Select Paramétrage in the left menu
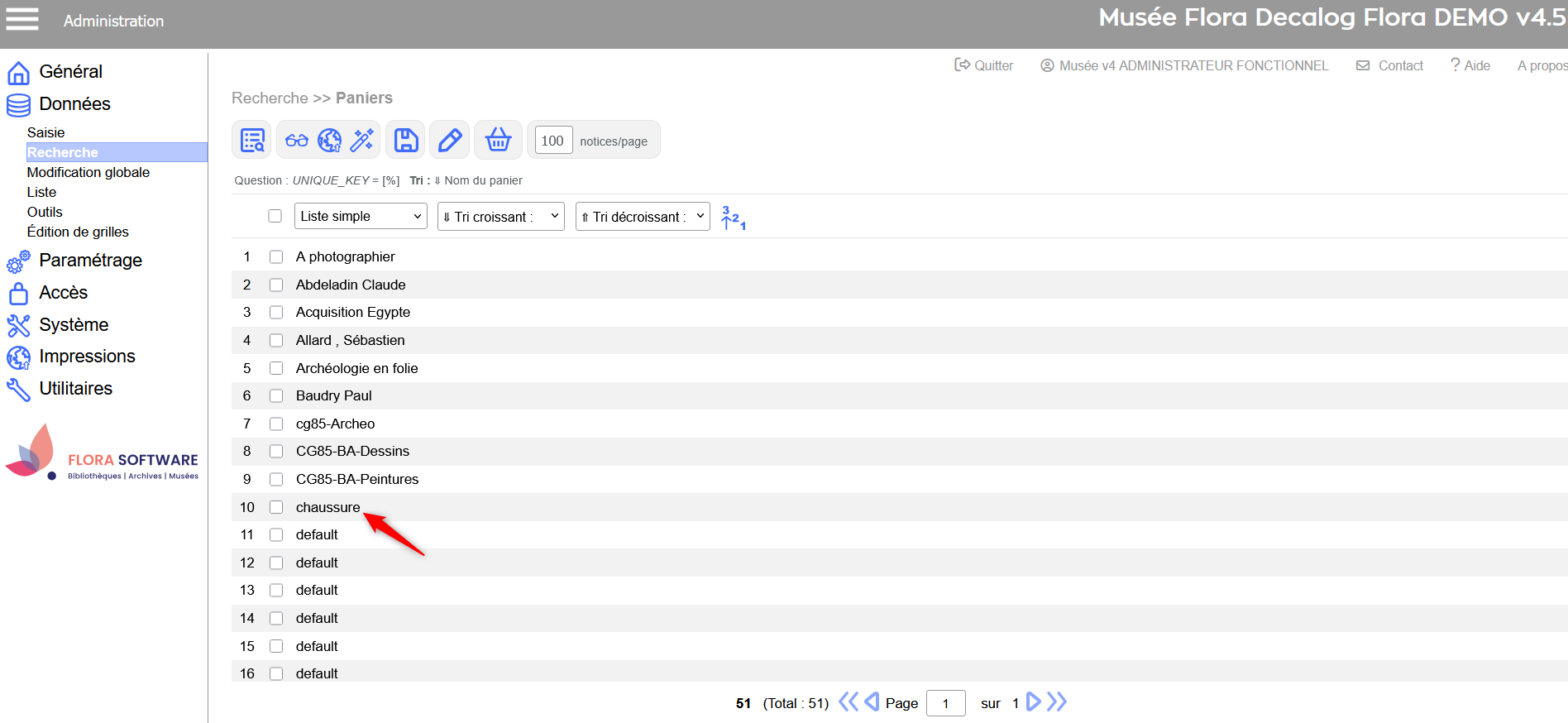The image size is (1568, 723). pyautogui.click(x=90, y=261)
